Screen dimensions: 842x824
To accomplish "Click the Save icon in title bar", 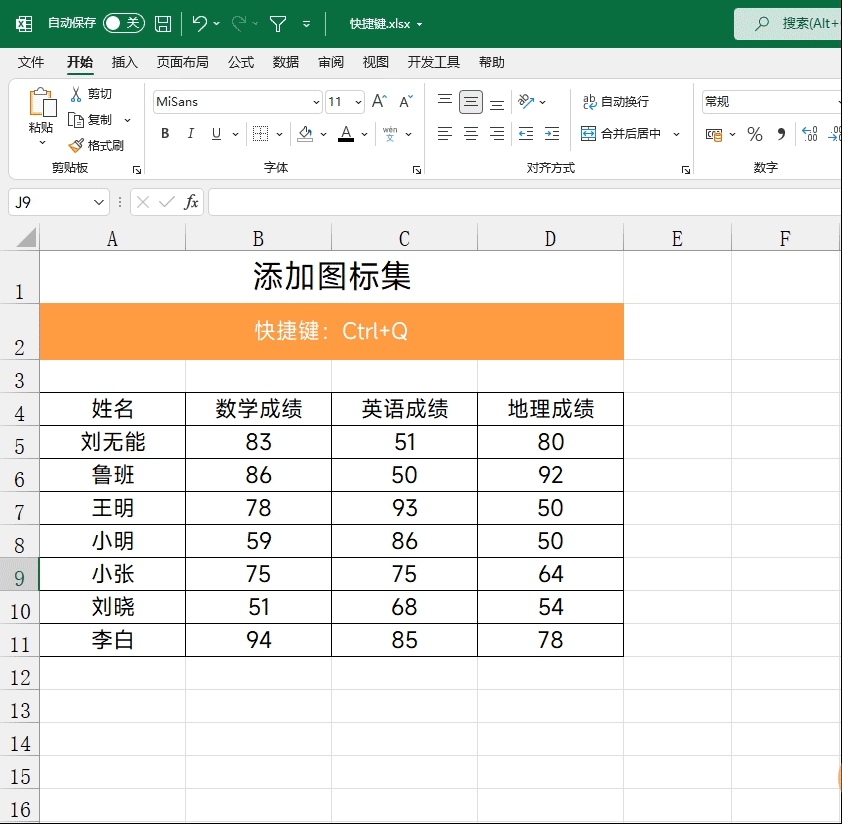I will tap(163, 24).
